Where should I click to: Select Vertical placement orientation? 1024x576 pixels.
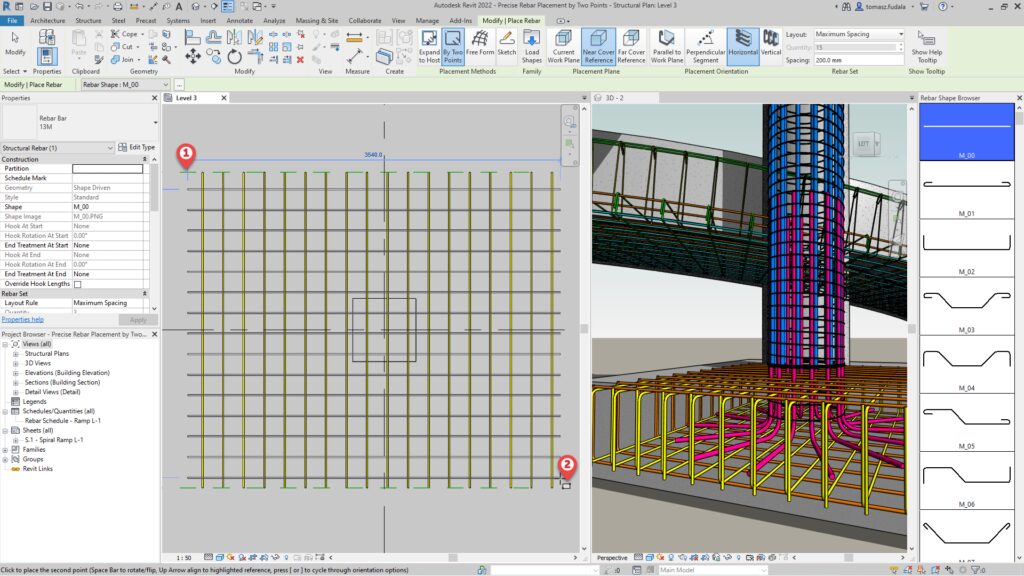[771, 43]
